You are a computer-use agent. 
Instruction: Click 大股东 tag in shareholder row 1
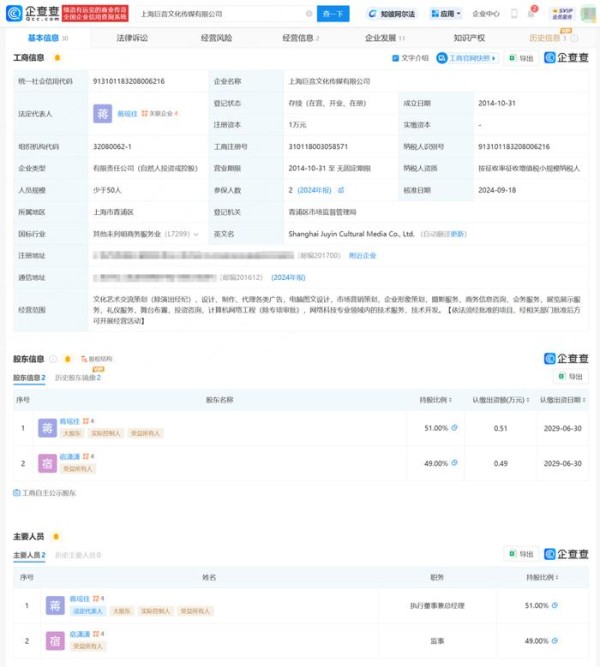click(71, 433)
